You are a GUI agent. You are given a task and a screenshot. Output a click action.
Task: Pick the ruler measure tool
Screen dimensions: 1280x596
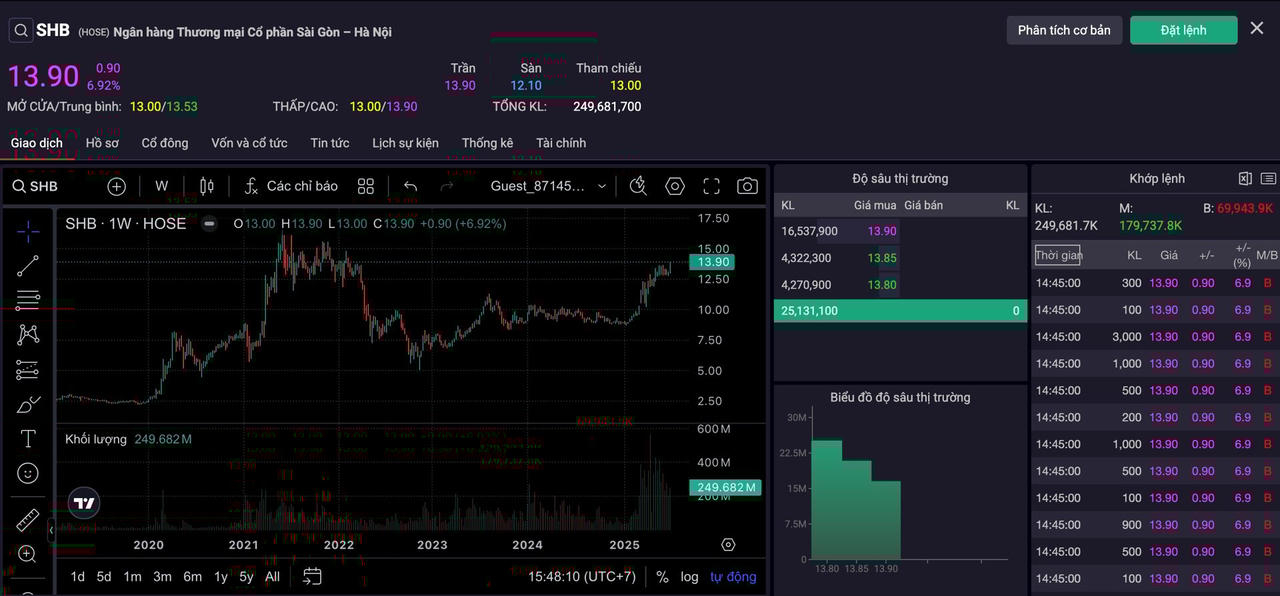pos(28,520)
